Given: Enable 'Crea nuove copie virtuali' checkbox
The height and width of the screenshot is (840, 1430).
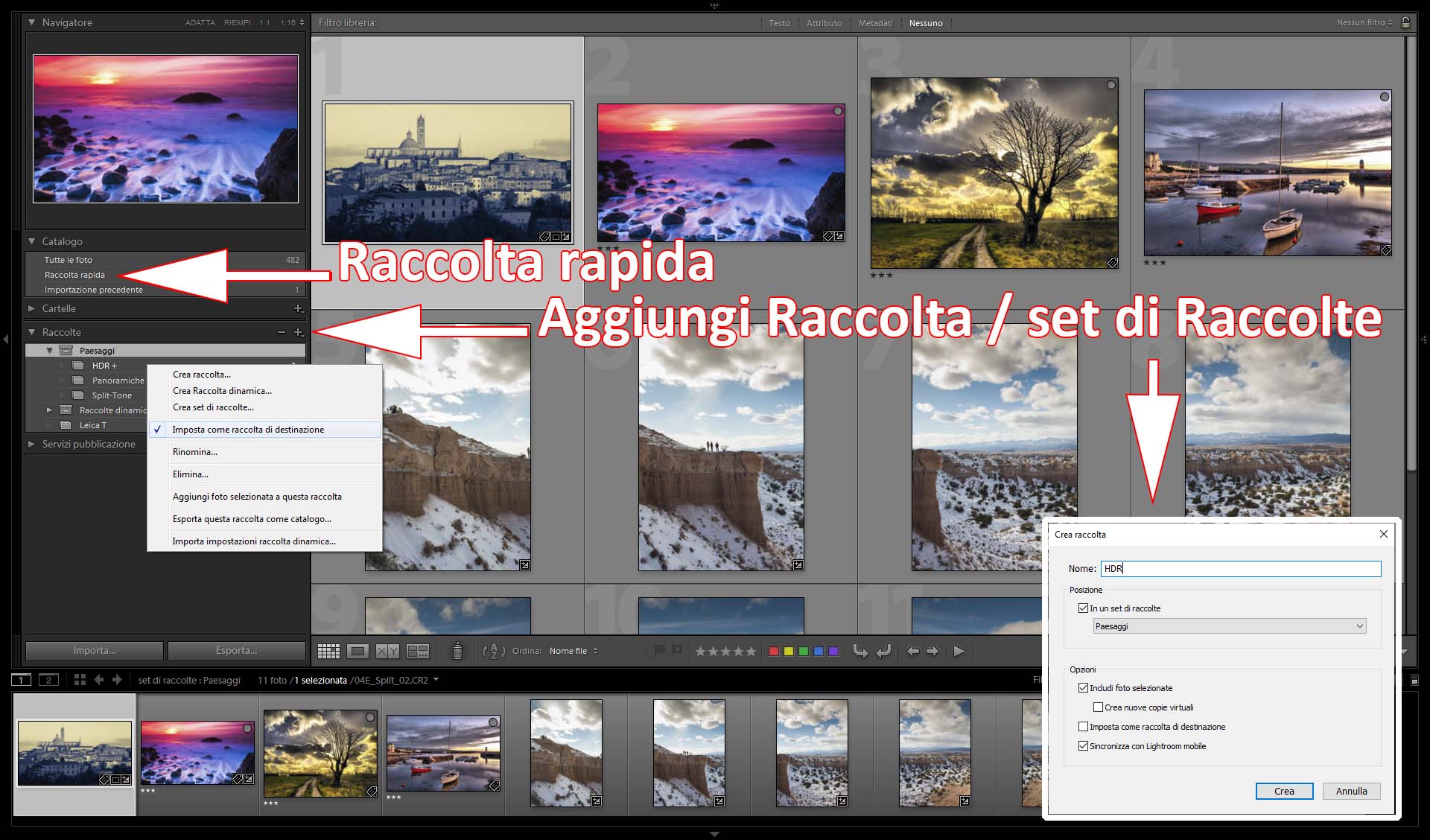Looking at the screenshot, I should 1098,707.
